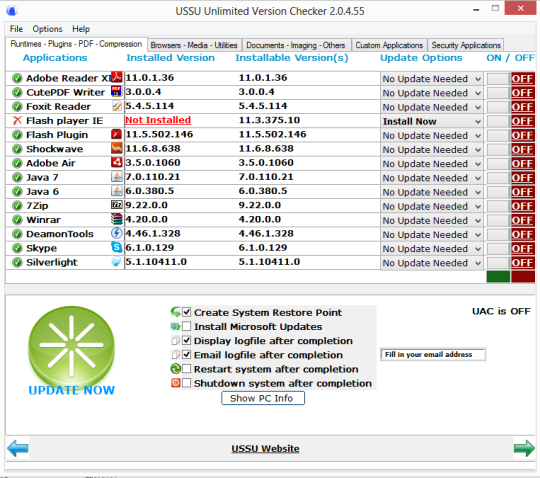Uncheck Display logfile after completion
Screen dimensions: 540x478
[x=186, y=341]
